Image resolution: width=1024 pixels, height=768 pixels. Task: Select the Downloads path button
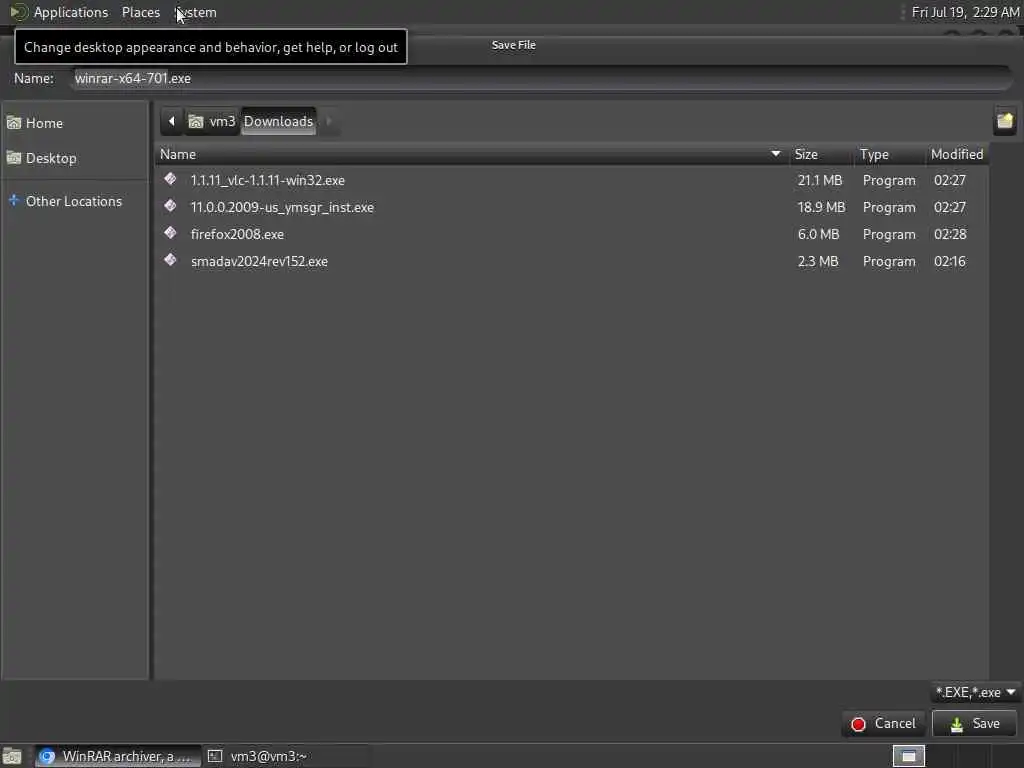(278, 121)
